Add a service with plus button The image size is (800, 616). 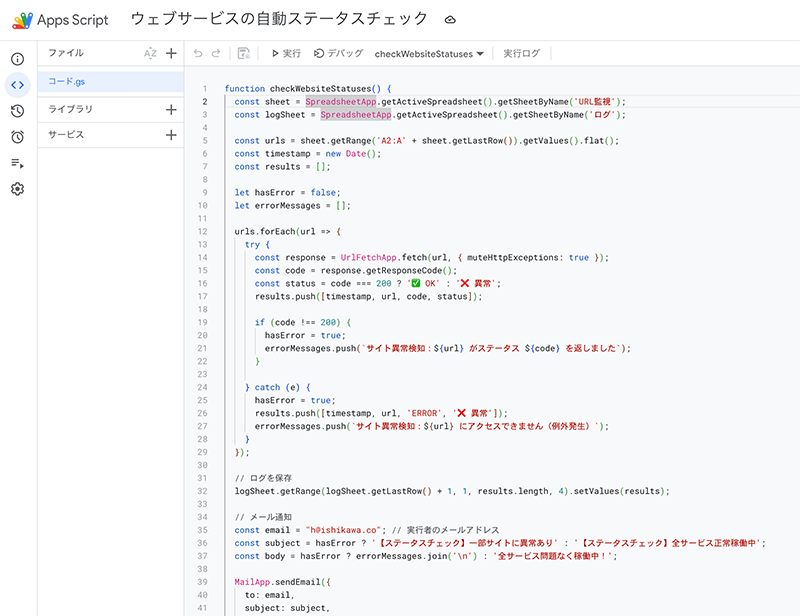pos(171,135)
